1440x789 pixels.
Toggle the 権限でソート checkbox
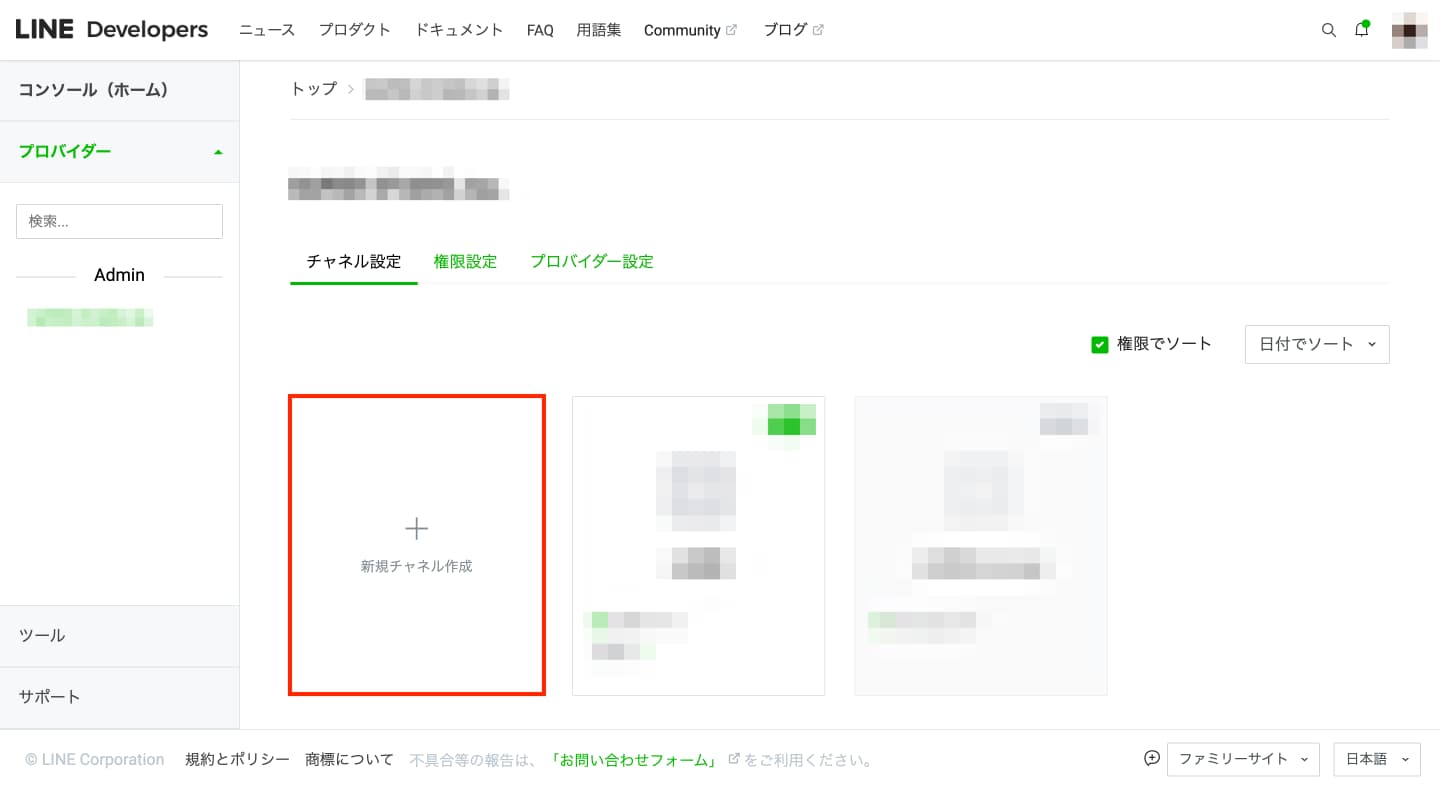pyautogui.click(x=1100, y=345)
